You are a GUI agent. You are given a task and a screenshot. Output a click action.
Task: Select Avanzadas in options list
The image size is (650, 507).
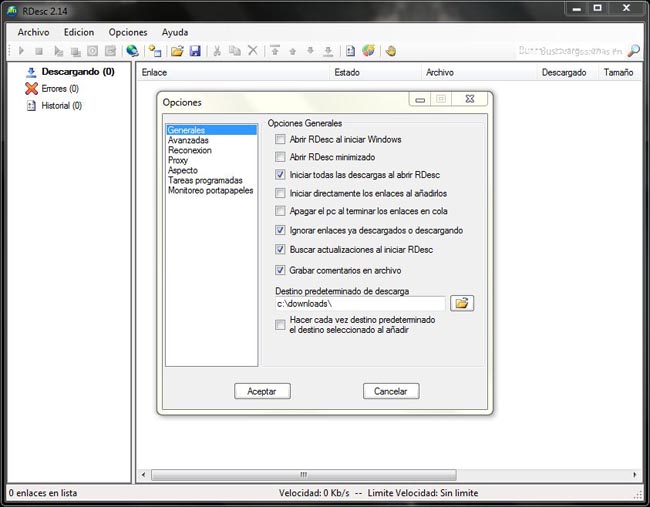click(x=189, y=141)
